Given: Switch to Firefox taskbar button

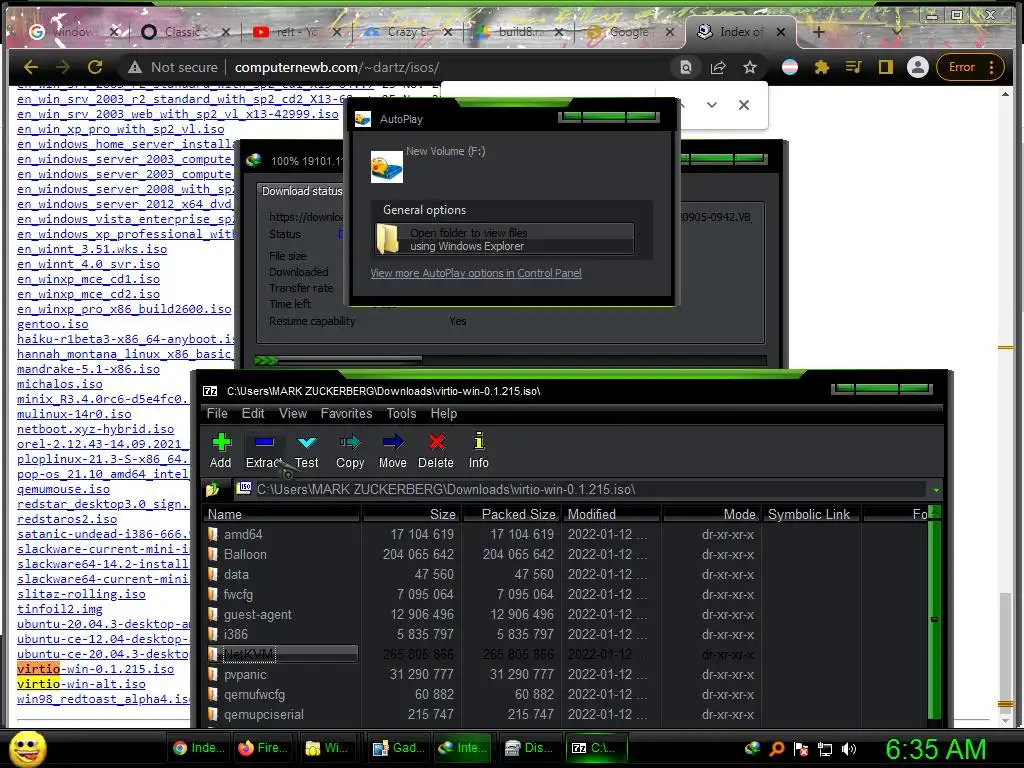Looking at the screenshot, I should click(264, 748).
